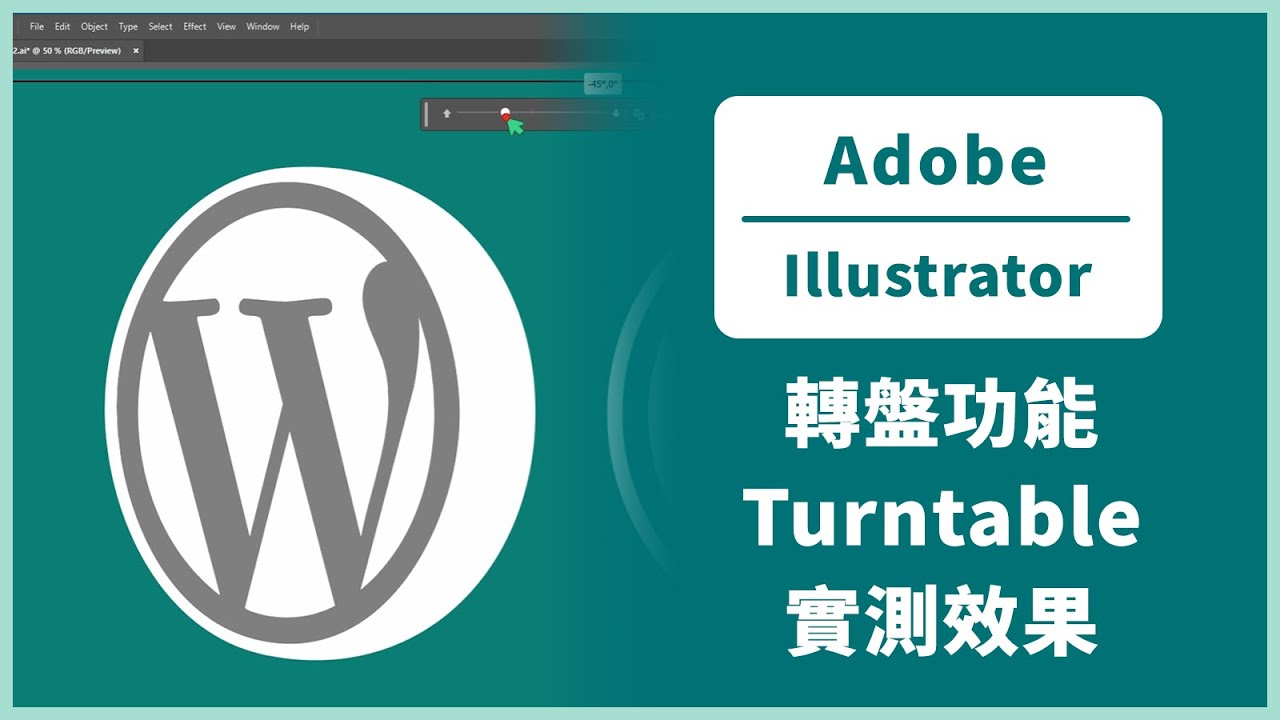Open the Object menu
This screenshot has width=1280, height=720.
(94, 27)
